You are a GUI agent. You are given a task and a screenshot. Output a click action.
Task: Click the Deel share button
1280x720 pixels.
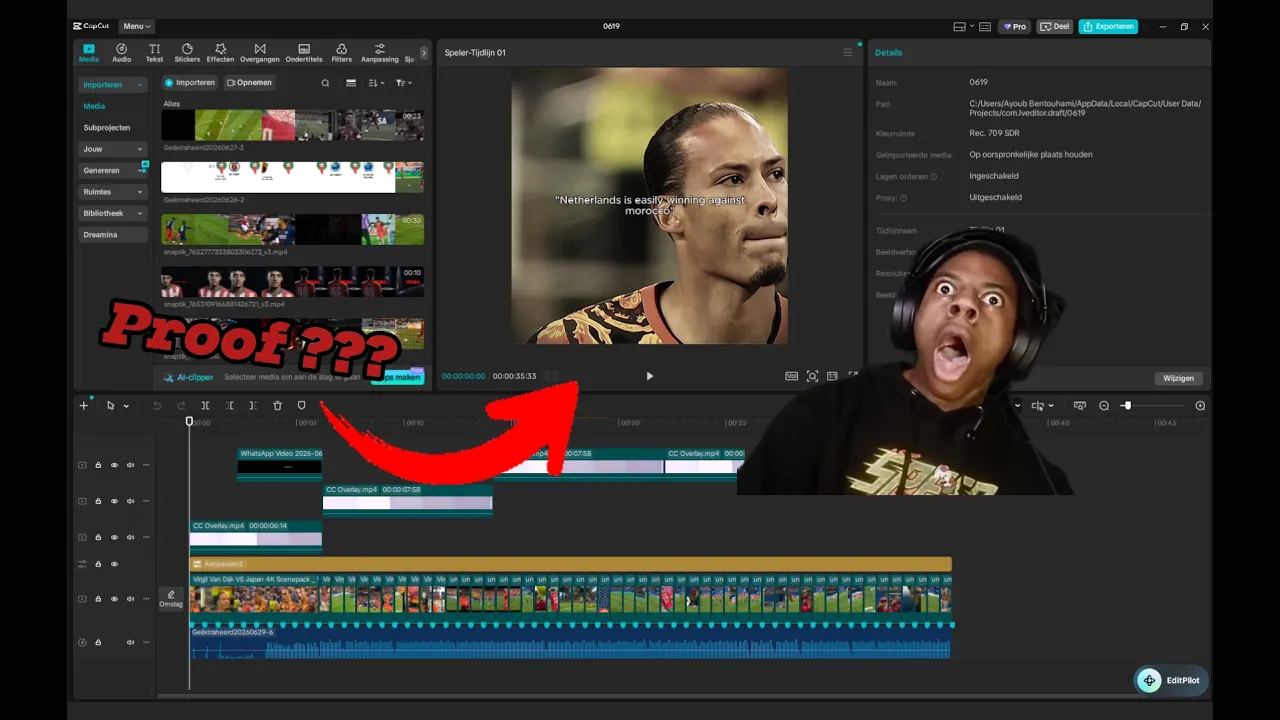point(1055,27)
